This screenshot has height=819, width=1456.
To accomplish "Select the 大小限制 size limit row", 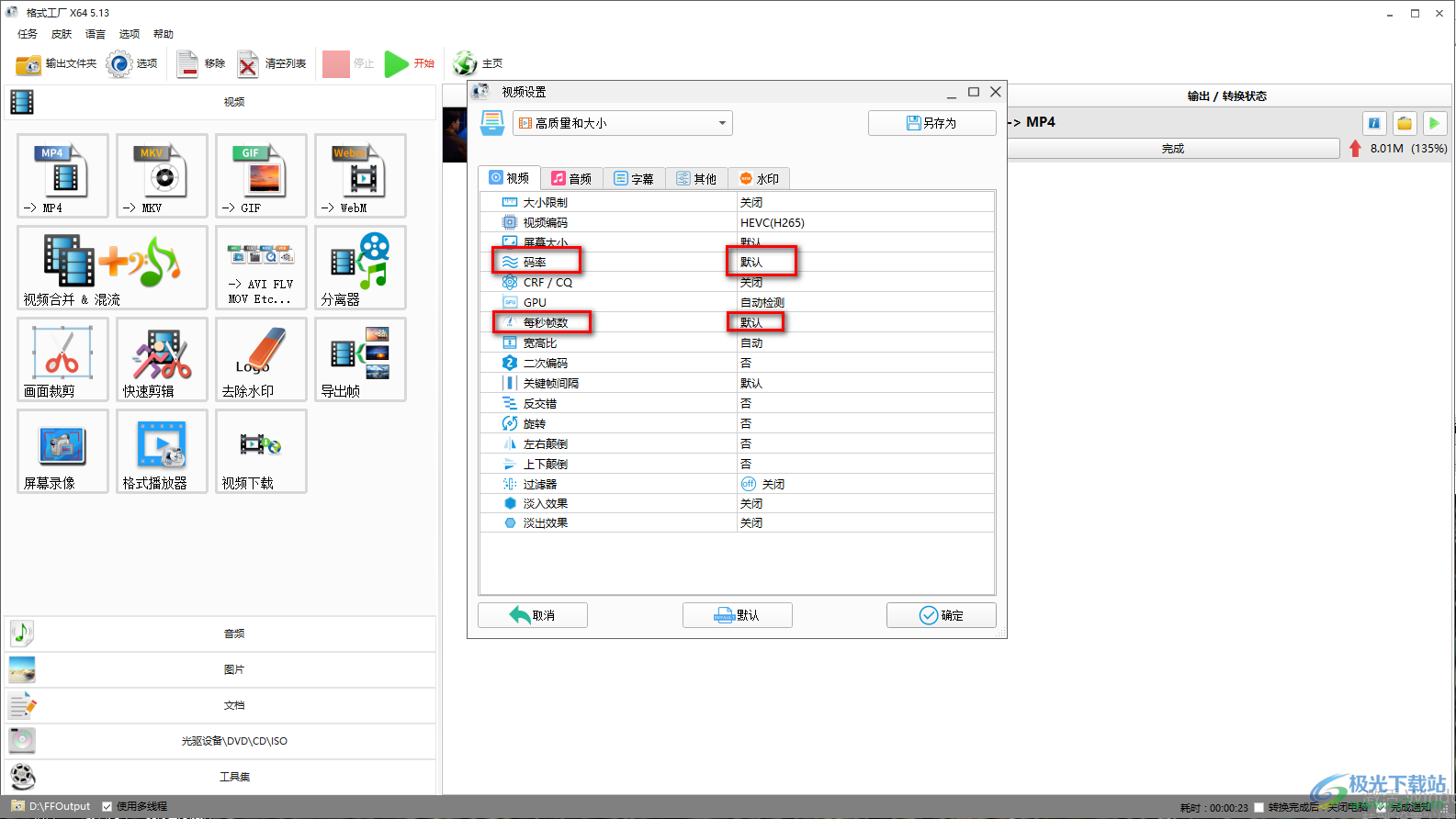I will pos(737,202).
